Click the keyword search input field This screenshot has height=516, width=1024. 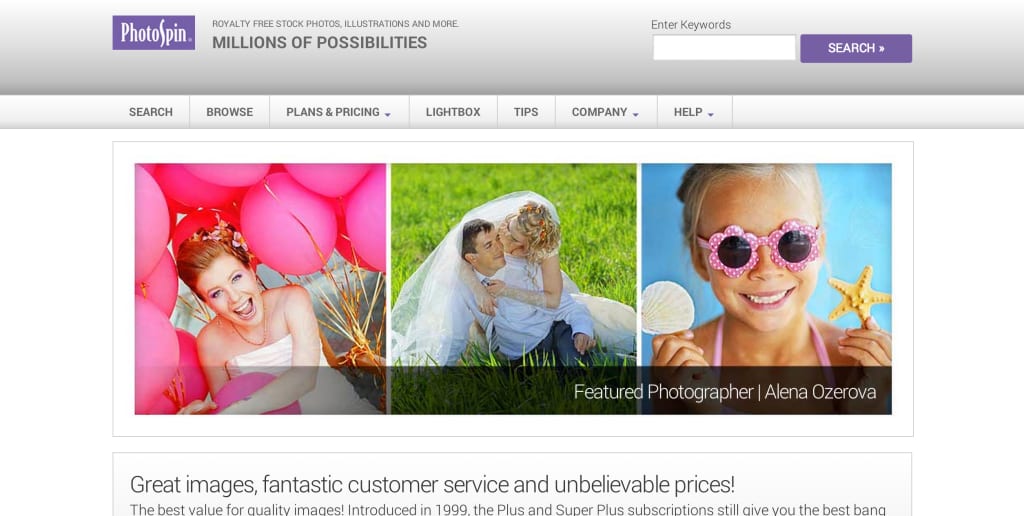tap(724, 48)
